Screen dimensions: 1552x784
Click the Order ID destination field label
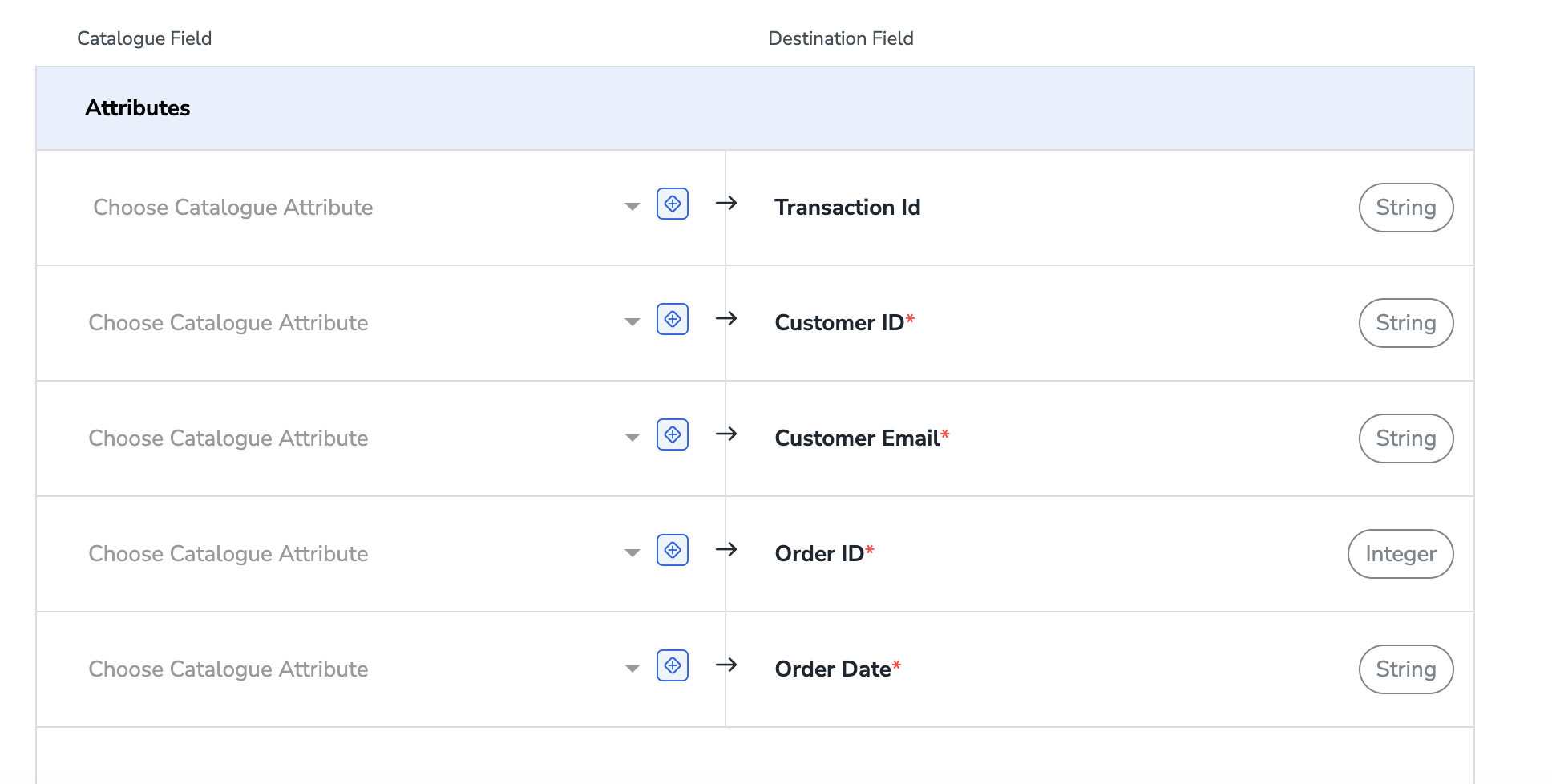click(824, 554)
